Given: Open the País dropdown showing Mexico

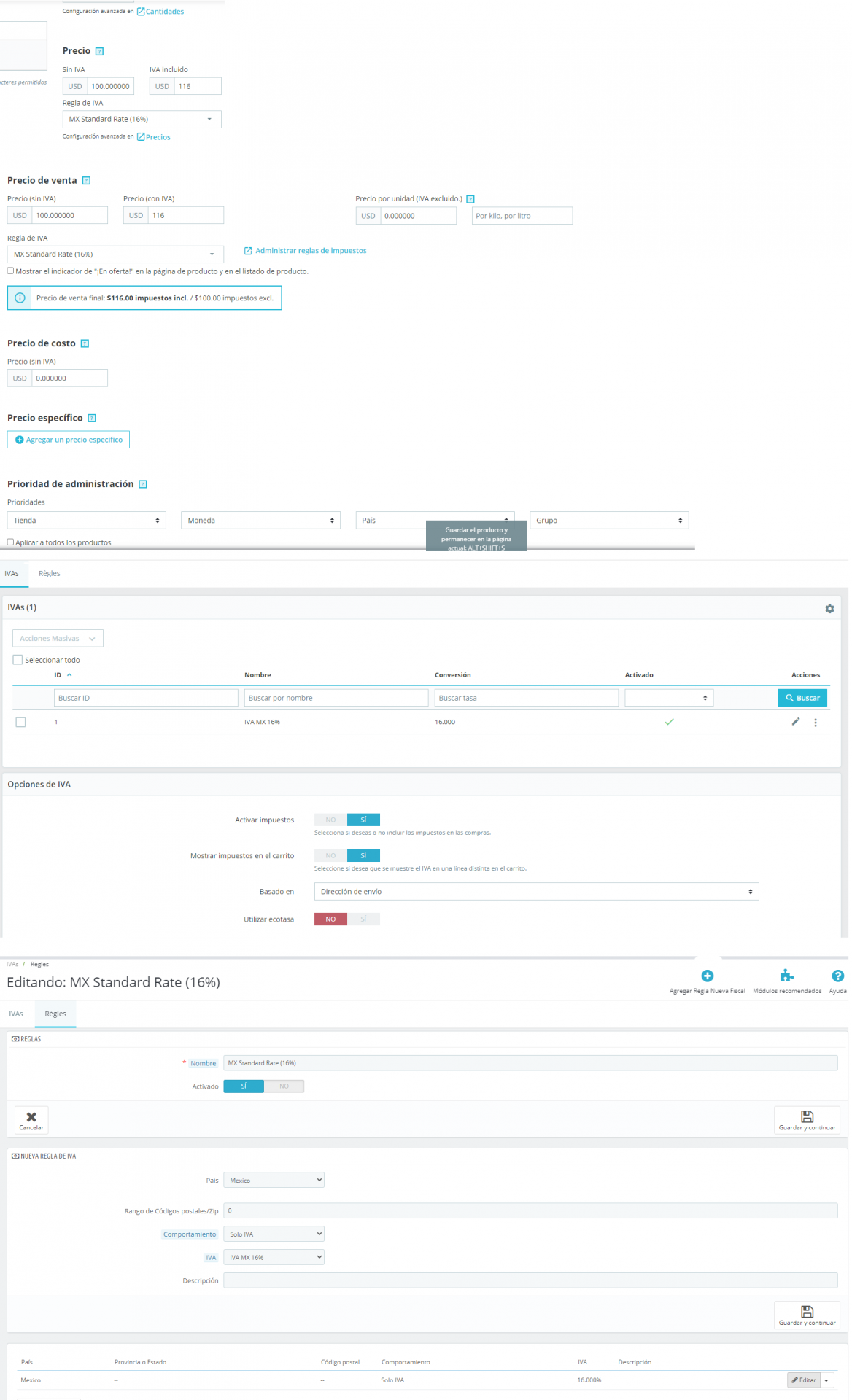Looking at the screenshot, I should [274, 1180].
